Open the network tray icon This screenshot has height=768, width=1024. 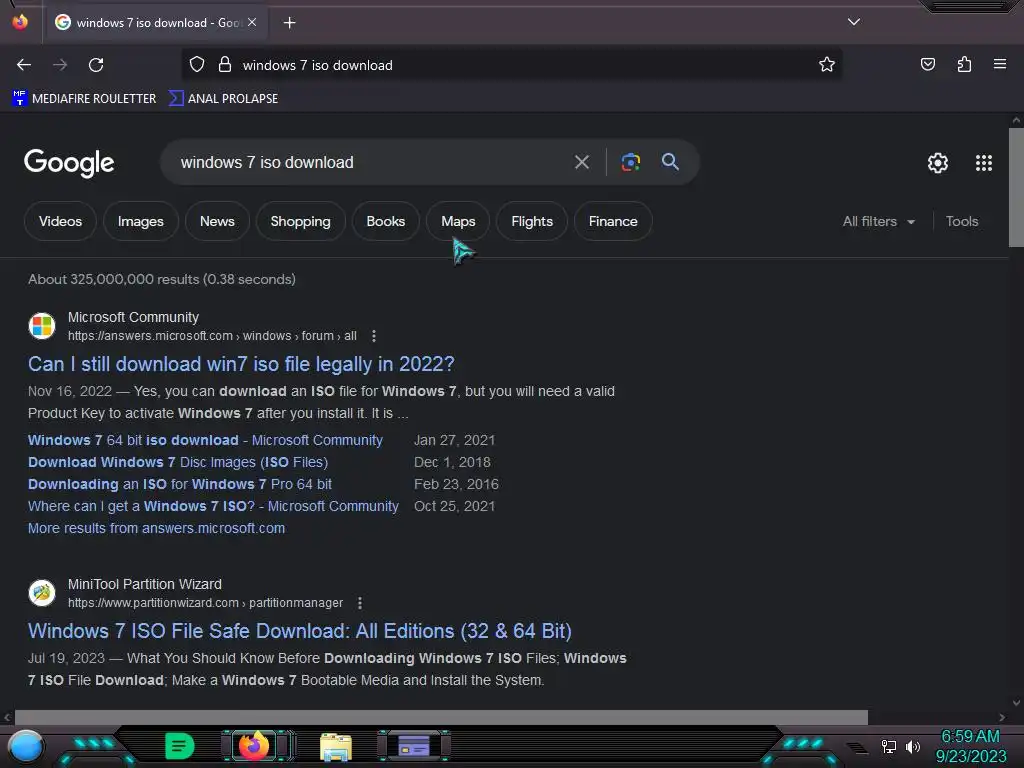coord(888,746)
